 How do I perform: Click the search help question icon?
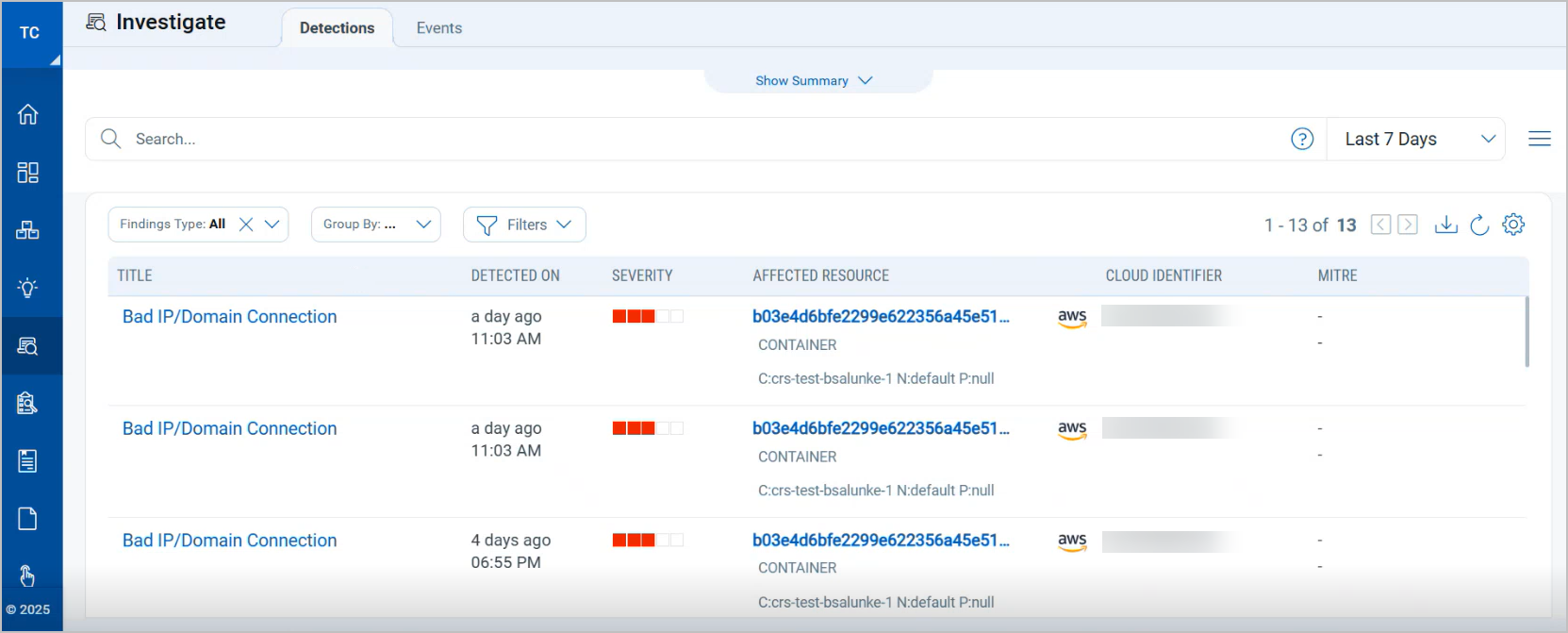click(1302, 140)
